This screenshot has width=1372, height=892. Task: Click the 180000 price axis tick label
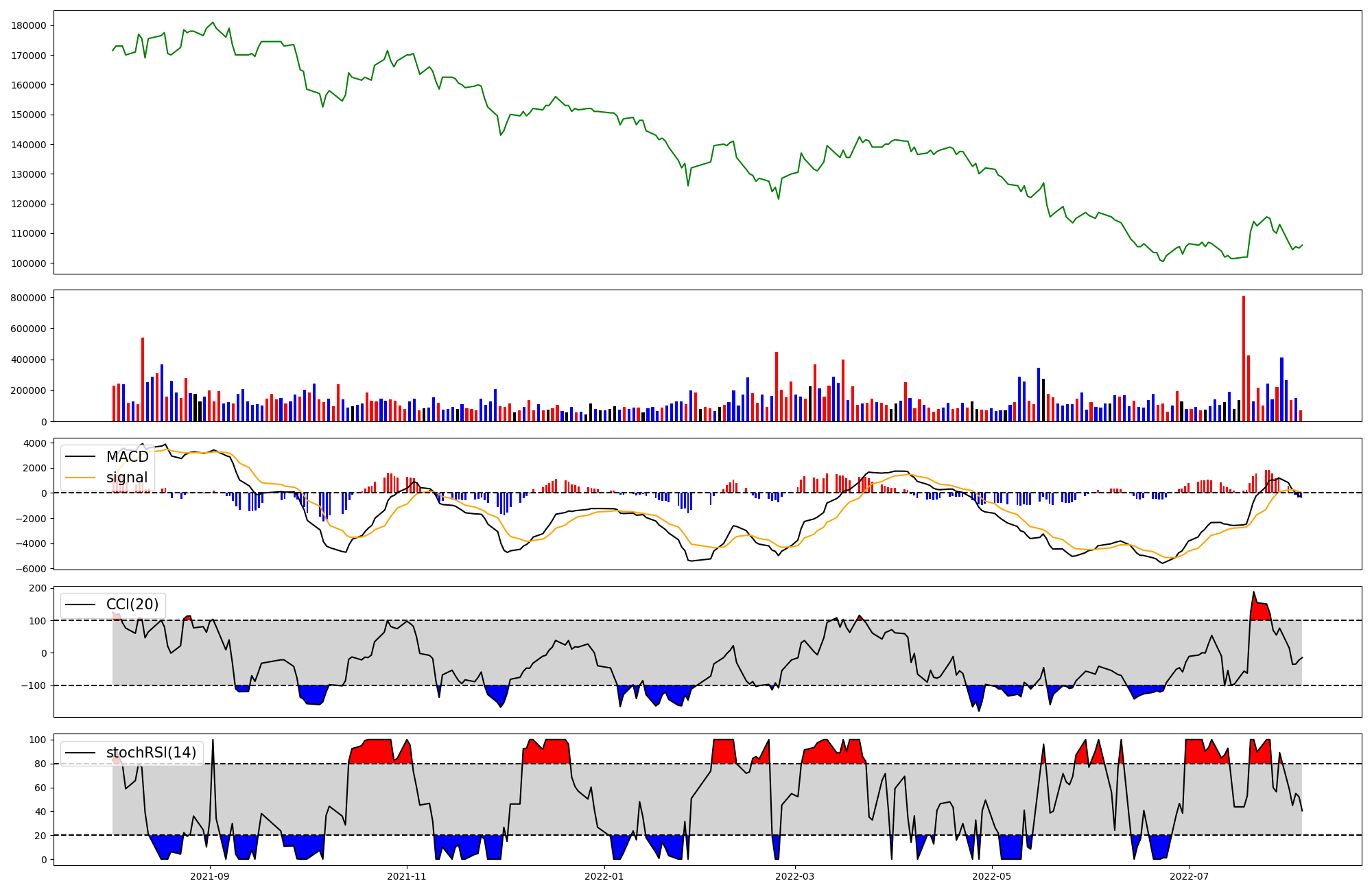[x=29, y=26]
